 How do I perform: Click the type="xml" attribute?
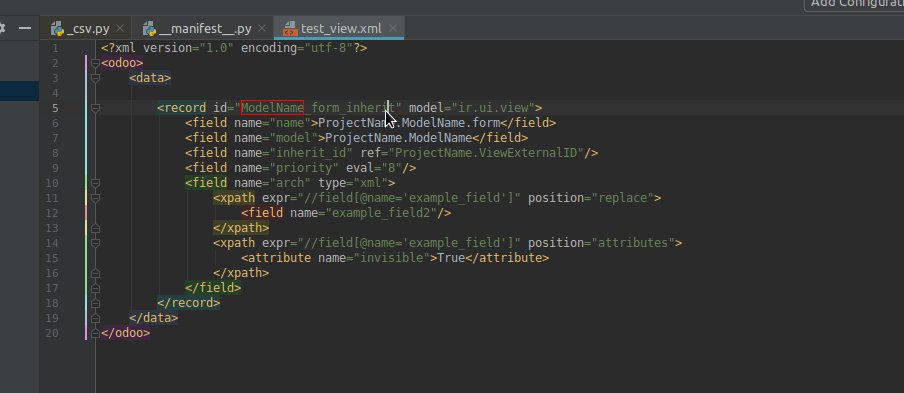click(x=353, y=183)
